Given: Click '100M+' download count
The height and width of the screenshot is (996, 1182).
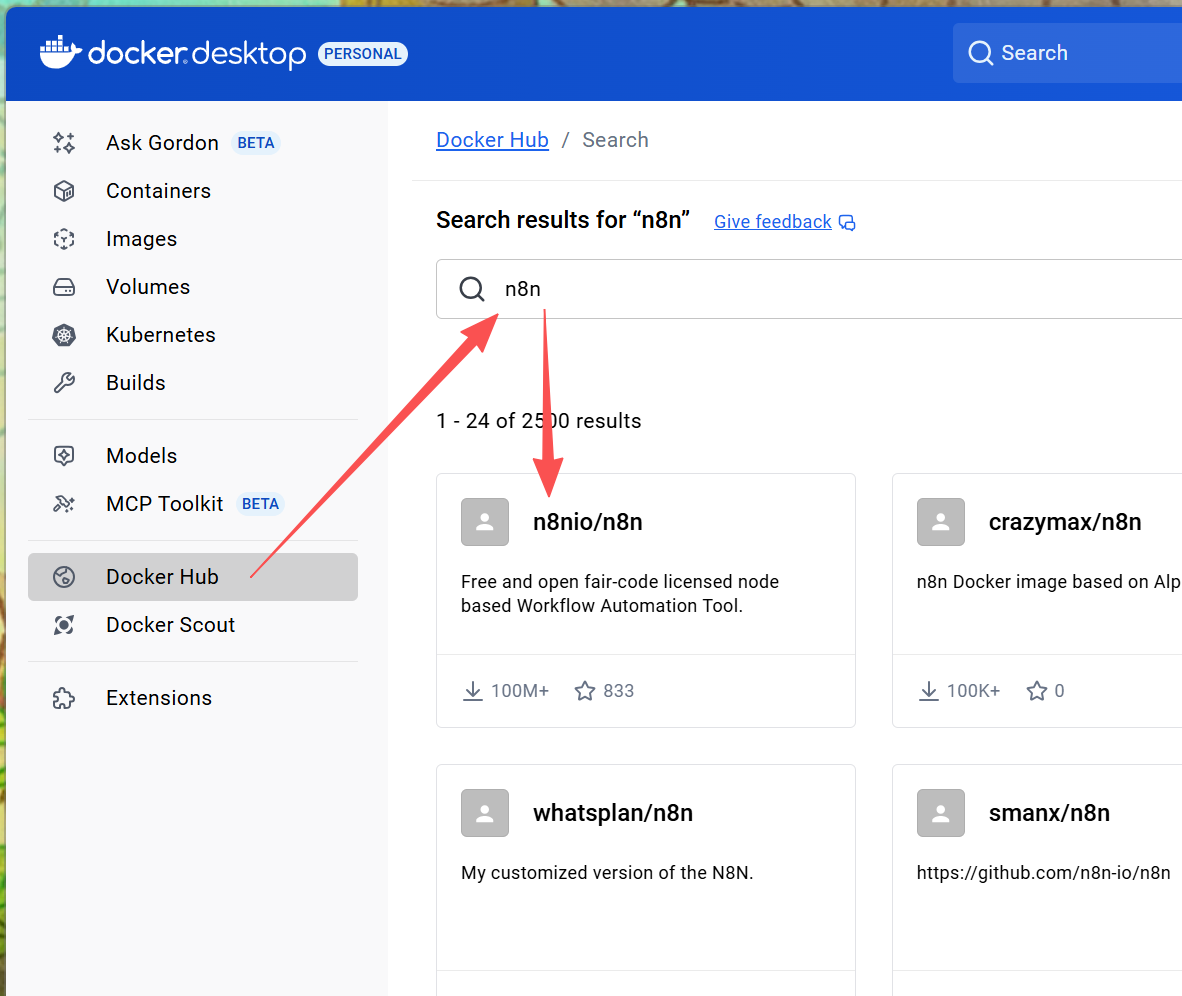Looking at the screenshot, I should 520,691.
